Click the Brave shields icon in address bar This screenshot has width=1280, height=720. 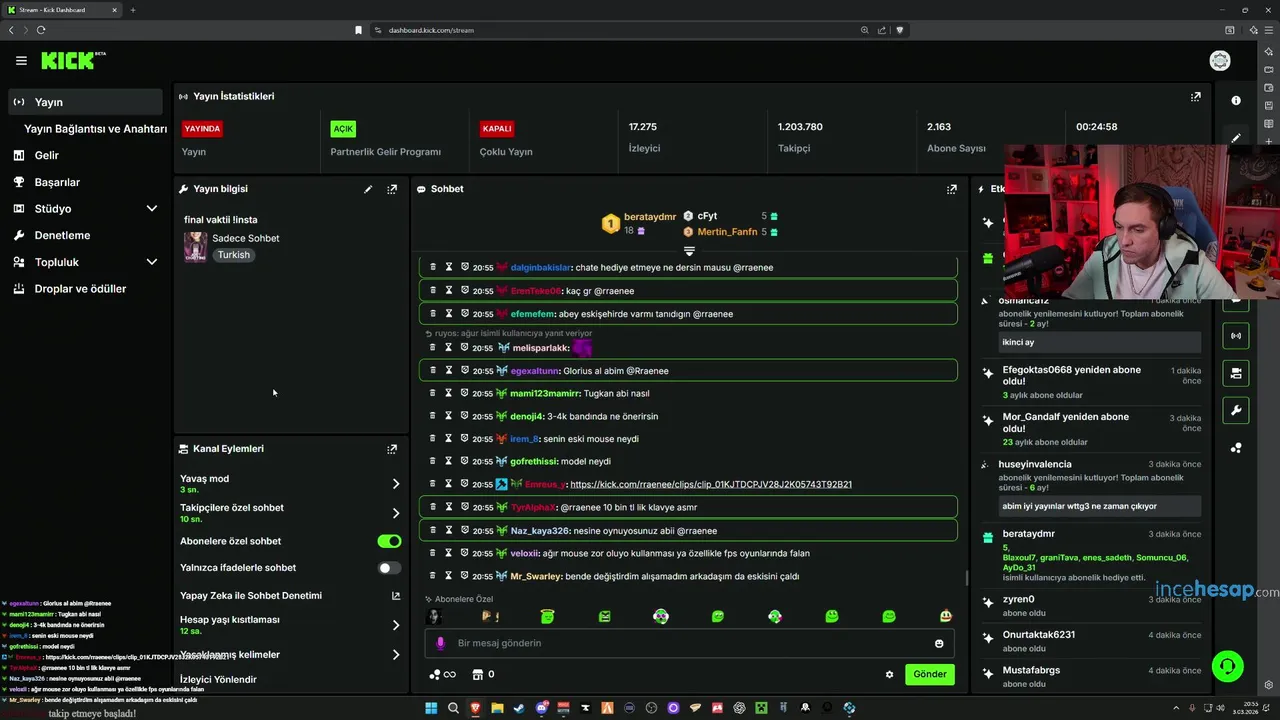click(899, 30)
